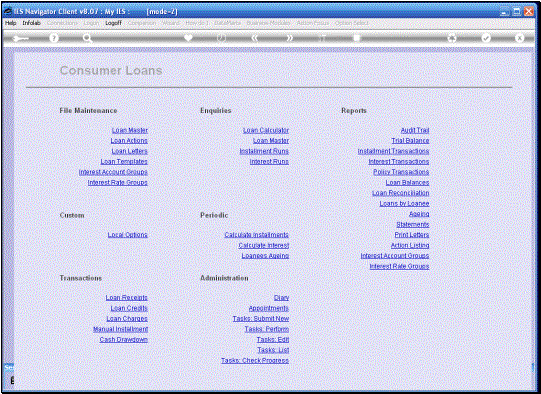Viewport: 541px width, 394px height.
Task: Open the Instalment Runs enquiry
Action: tap(264, 151)
